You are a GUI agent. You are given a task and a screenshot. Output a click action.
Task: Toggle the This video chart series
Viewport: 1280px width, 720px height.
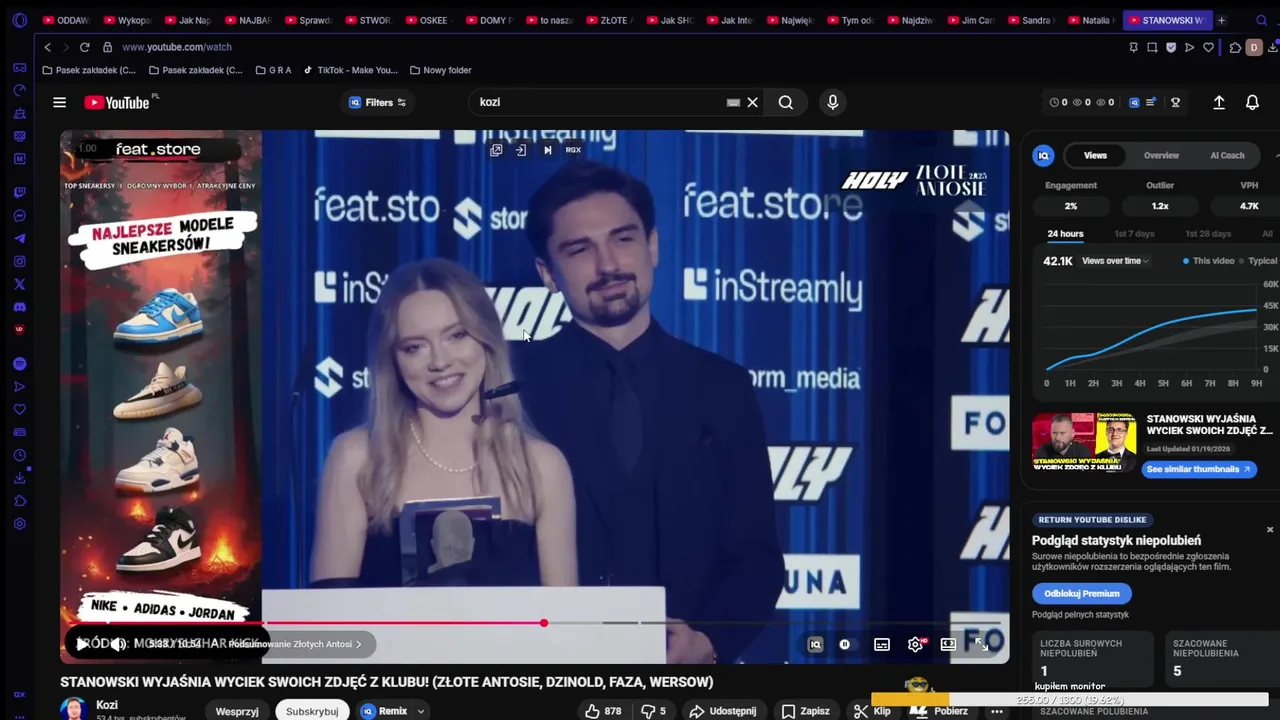click(1209, 261)
